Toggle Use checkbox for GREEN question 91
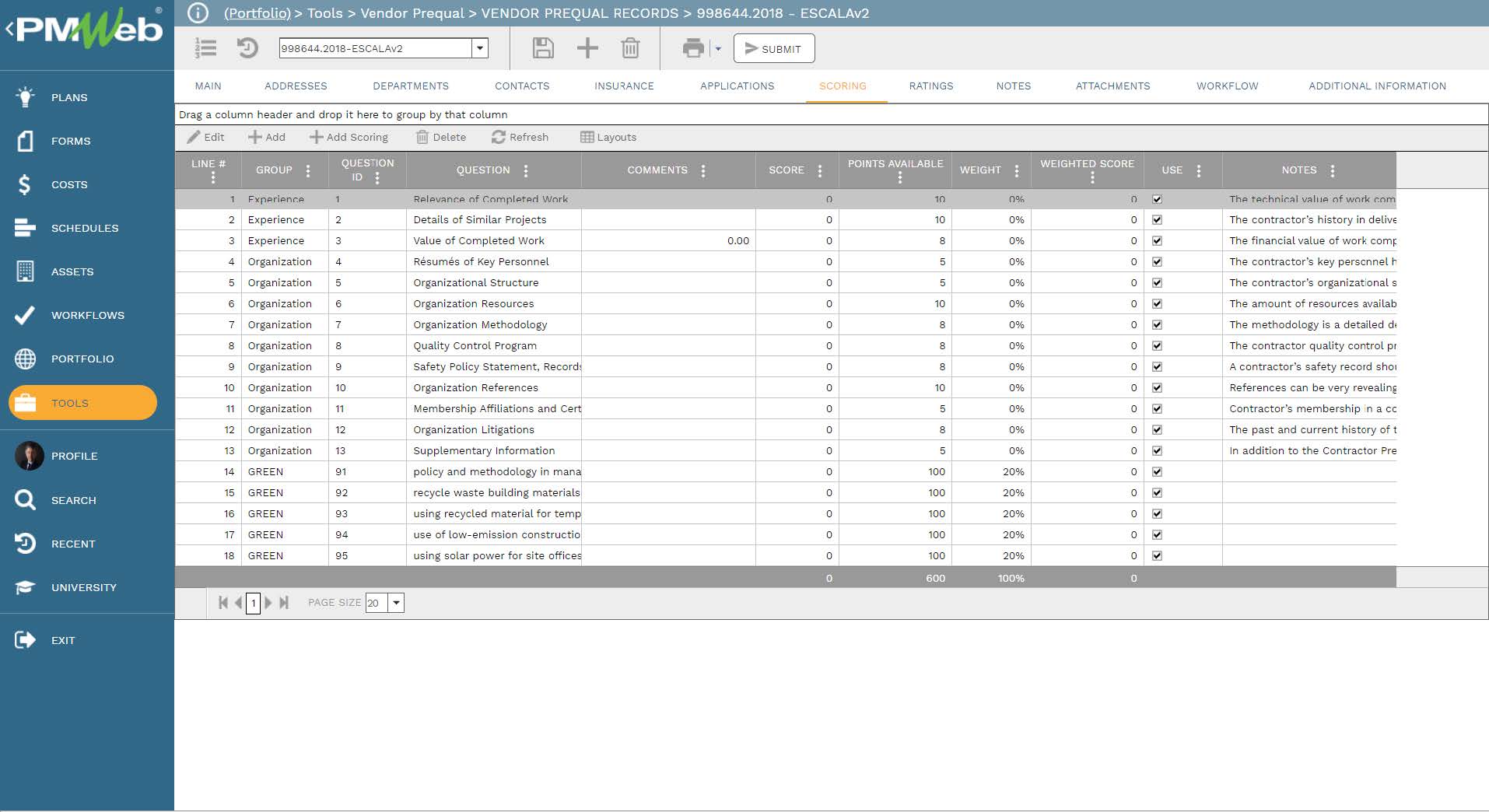Viewport: 1489px width, 812px height. [1157, 472]
